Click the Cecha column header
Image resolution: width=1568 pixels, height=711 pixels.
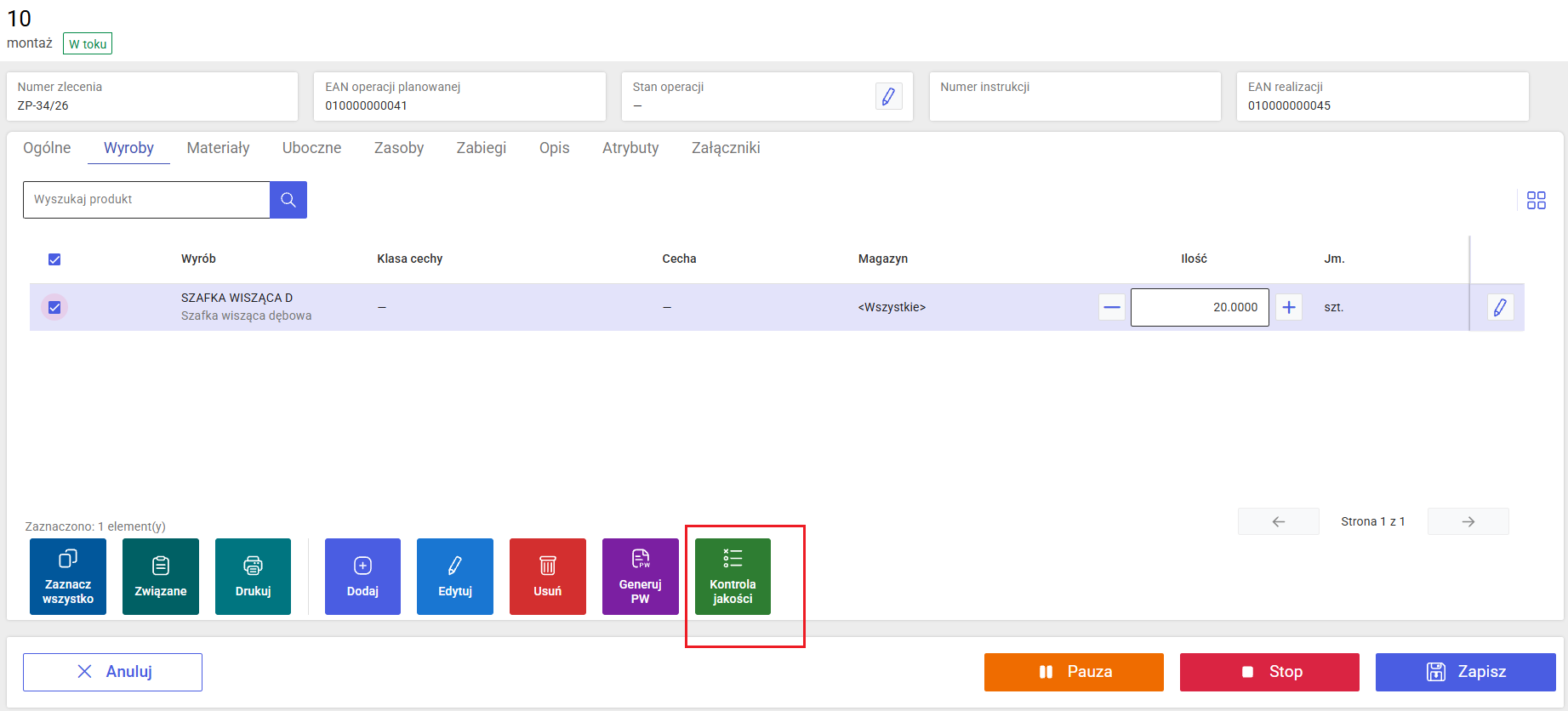679,259
